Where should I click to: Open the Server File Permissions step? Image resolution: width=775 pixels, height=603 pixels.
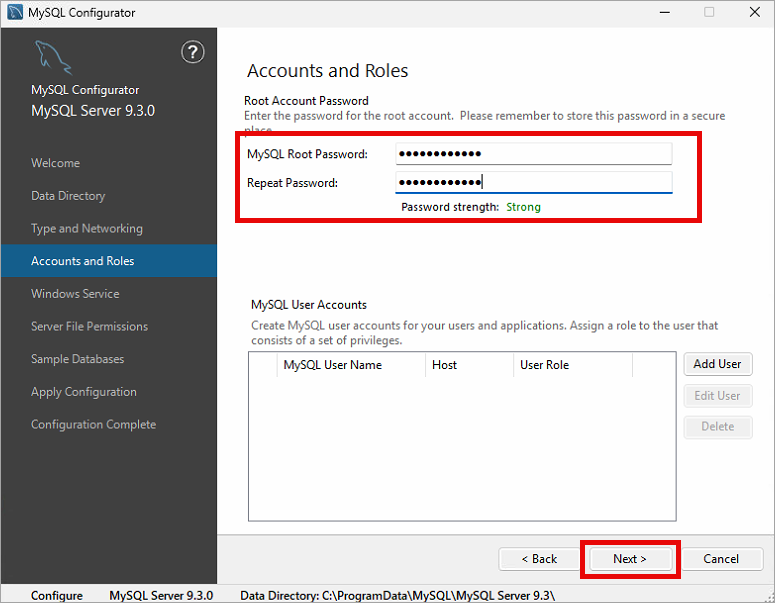(89, 326)
